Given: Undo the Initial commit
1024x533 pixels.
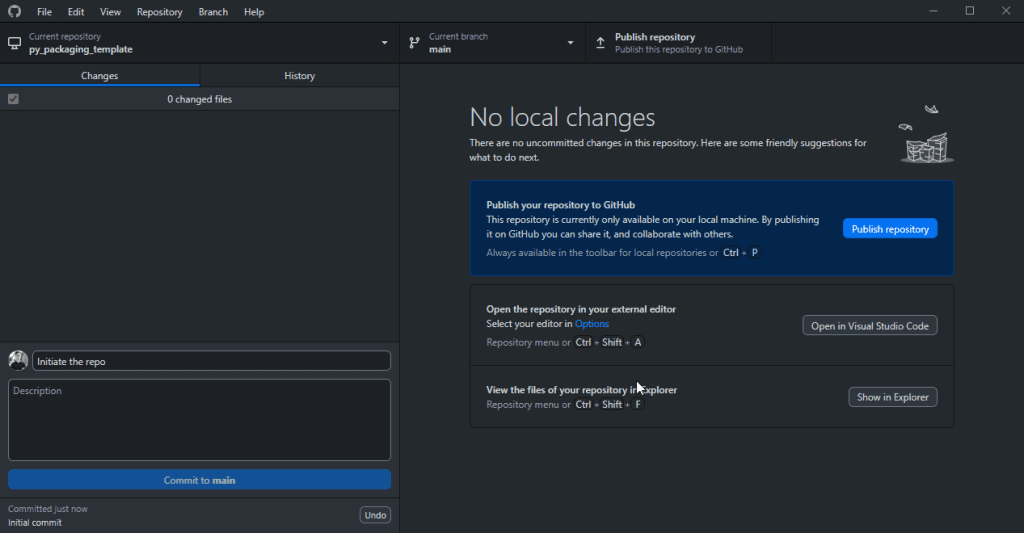Looking at the screenshot, I should click(375, 515).
